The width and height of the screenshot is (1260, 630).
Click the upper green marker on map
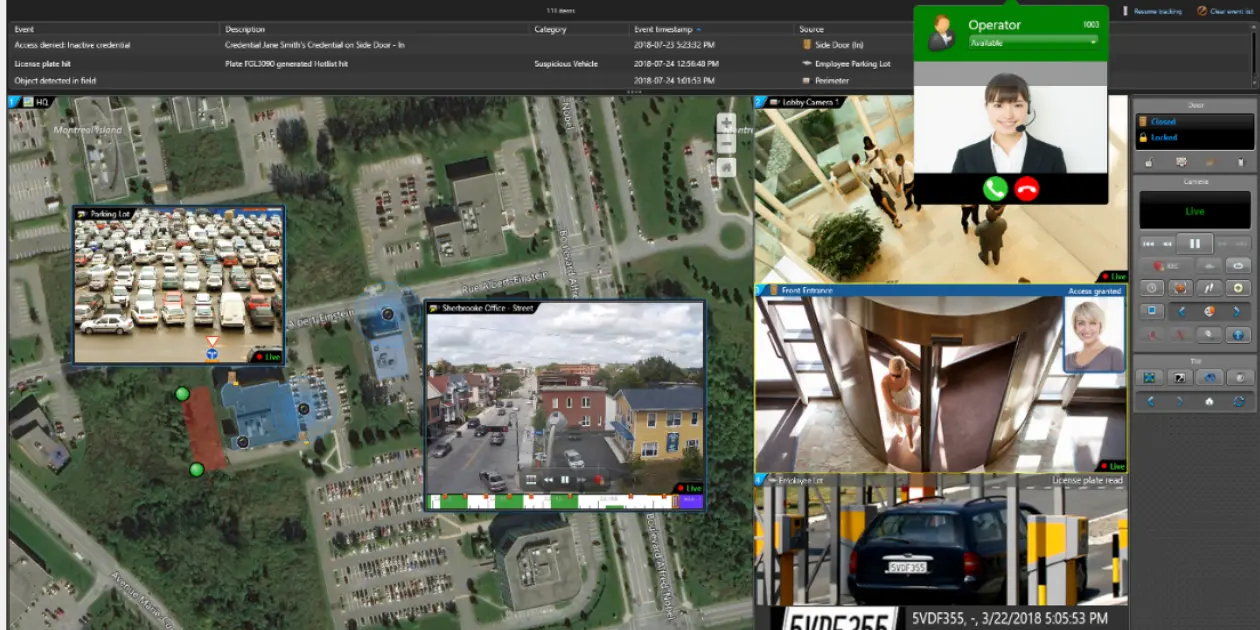[181, 394]
